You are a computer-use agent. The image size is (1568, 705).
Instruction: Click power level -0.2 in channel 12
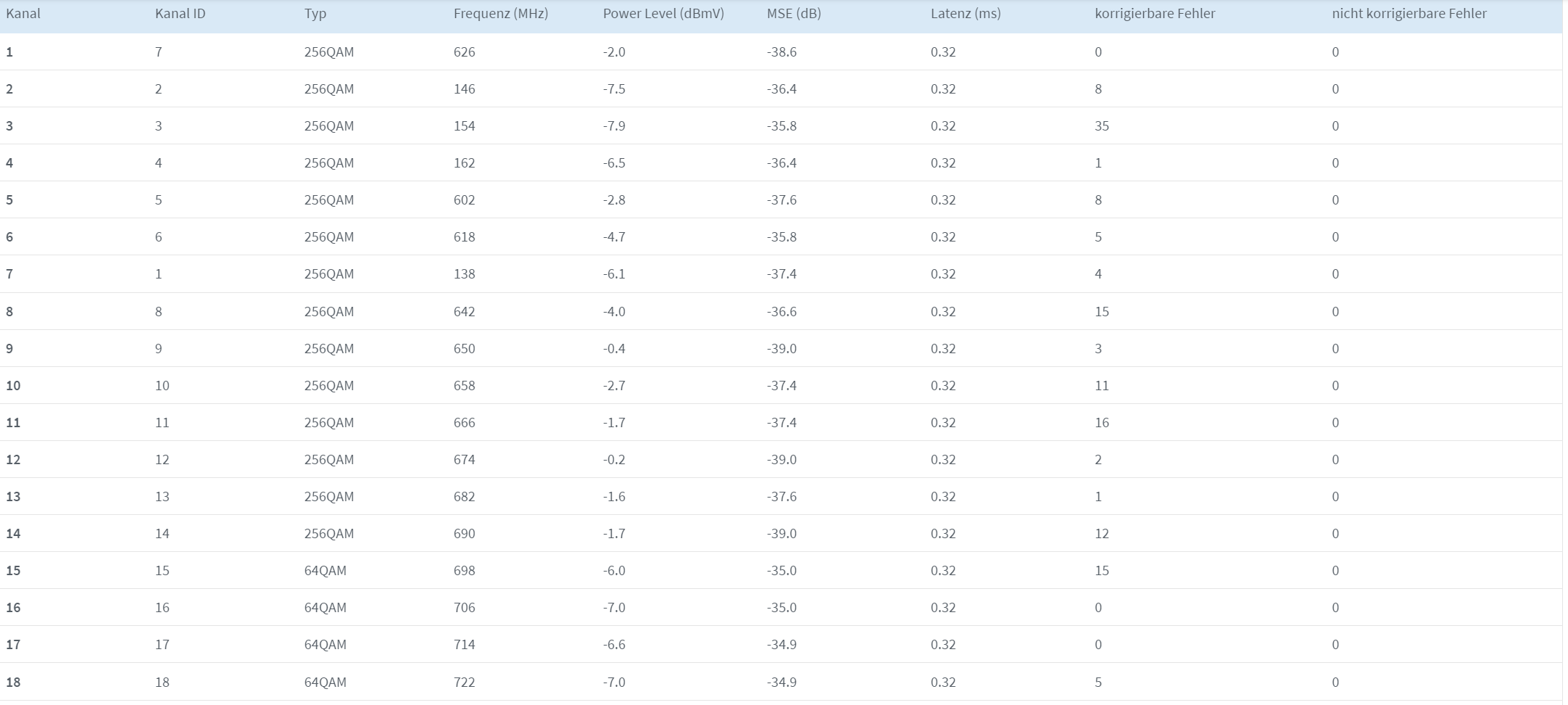(614, 460)
